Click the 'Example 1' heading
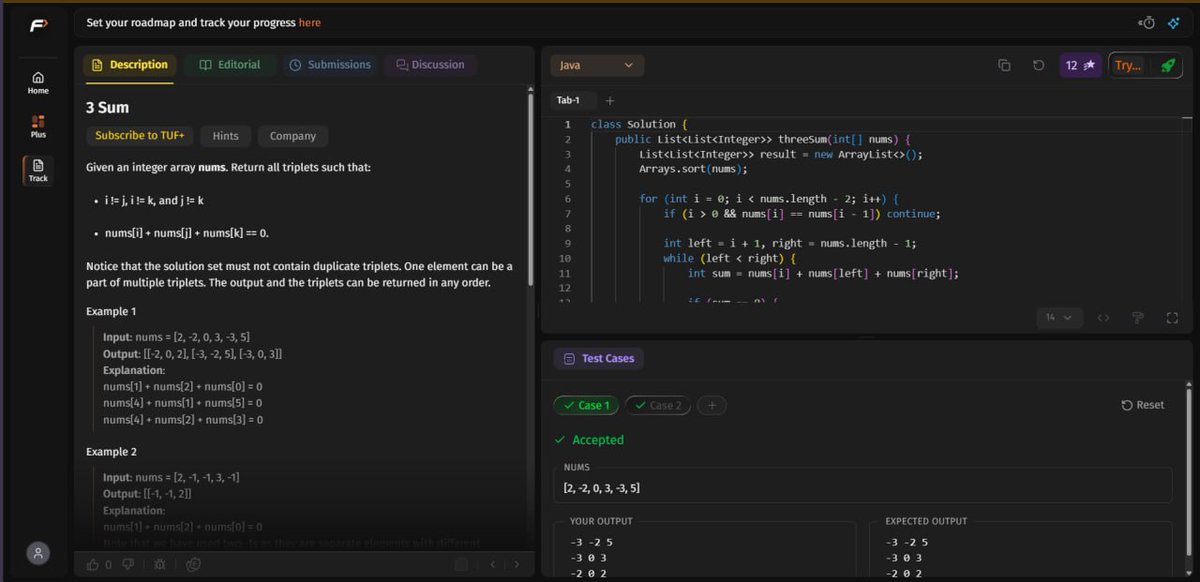 [x=111, y=312]
